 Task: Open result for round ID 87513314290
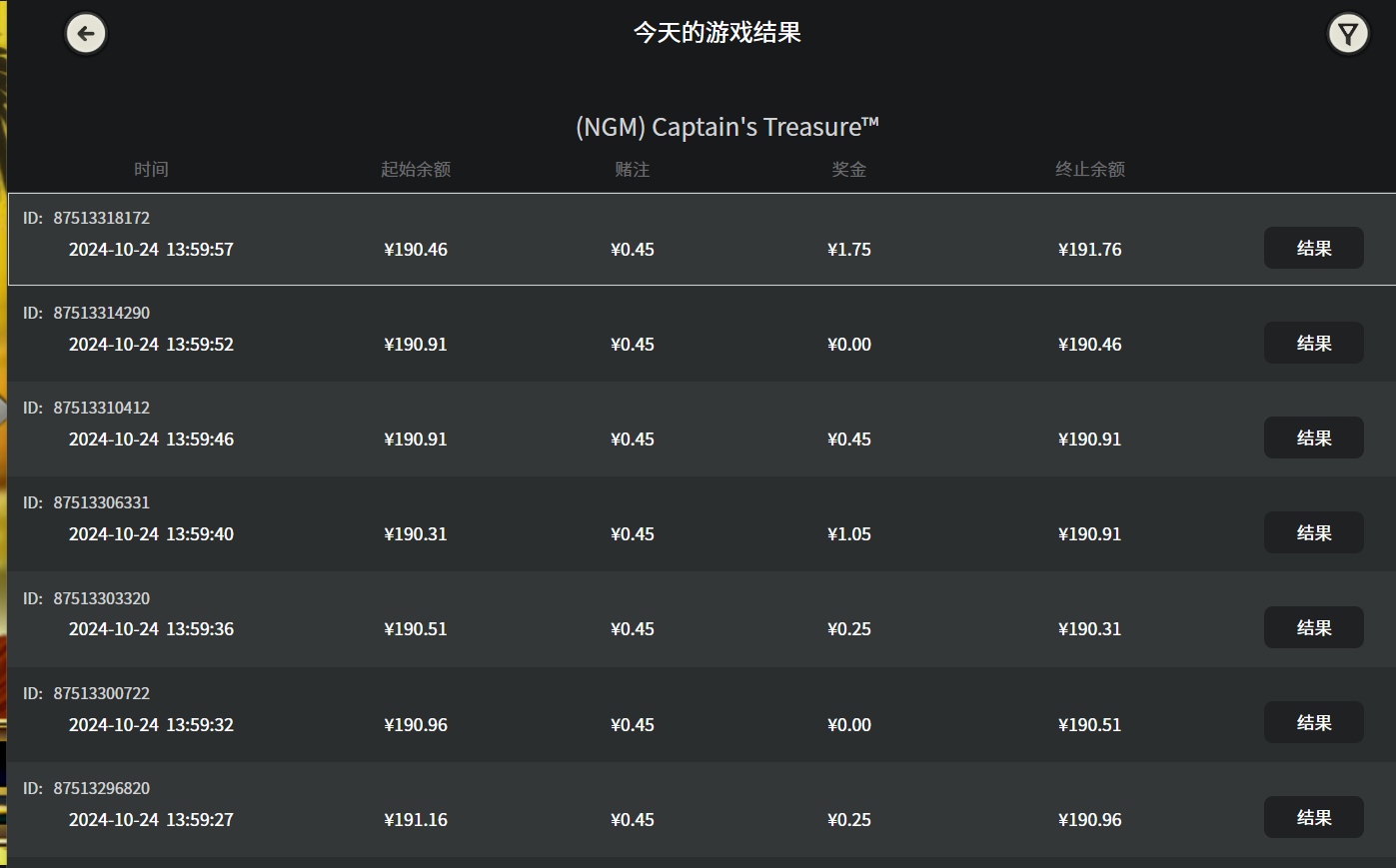pos(1313,344)
